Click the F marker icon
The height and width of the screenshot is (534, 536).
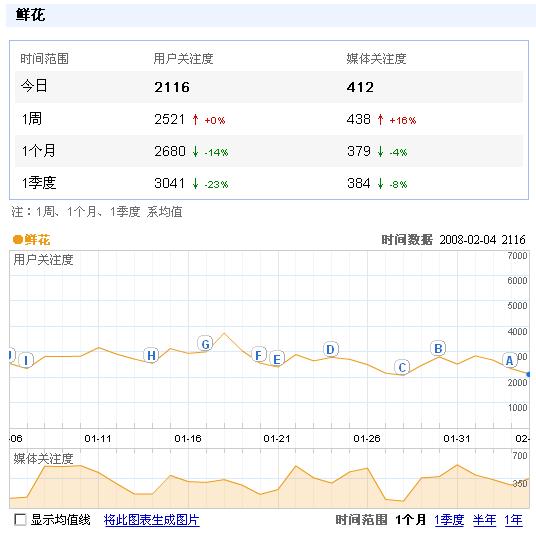coord(259,355)
